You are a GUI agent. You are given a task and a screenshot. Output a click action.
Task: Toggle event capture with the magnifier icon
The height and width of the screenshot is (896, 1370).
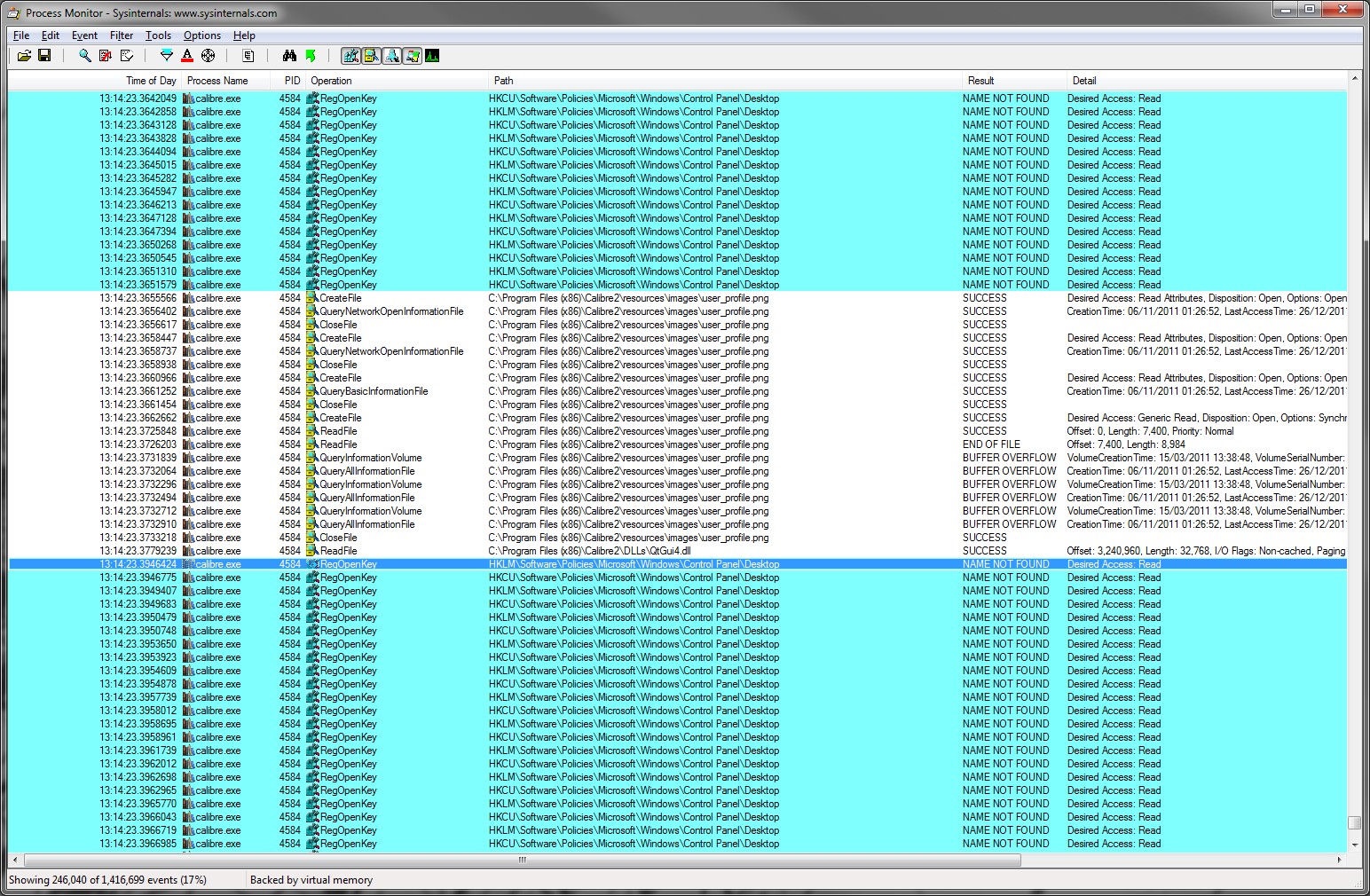(x=84, y=56)
